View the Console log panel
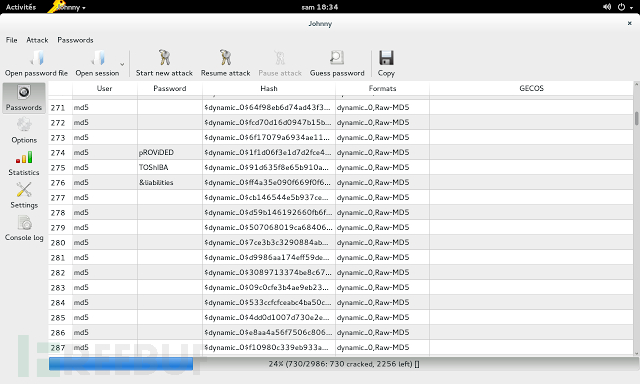Viewport: 640px width, 384px height. [24, 228]
